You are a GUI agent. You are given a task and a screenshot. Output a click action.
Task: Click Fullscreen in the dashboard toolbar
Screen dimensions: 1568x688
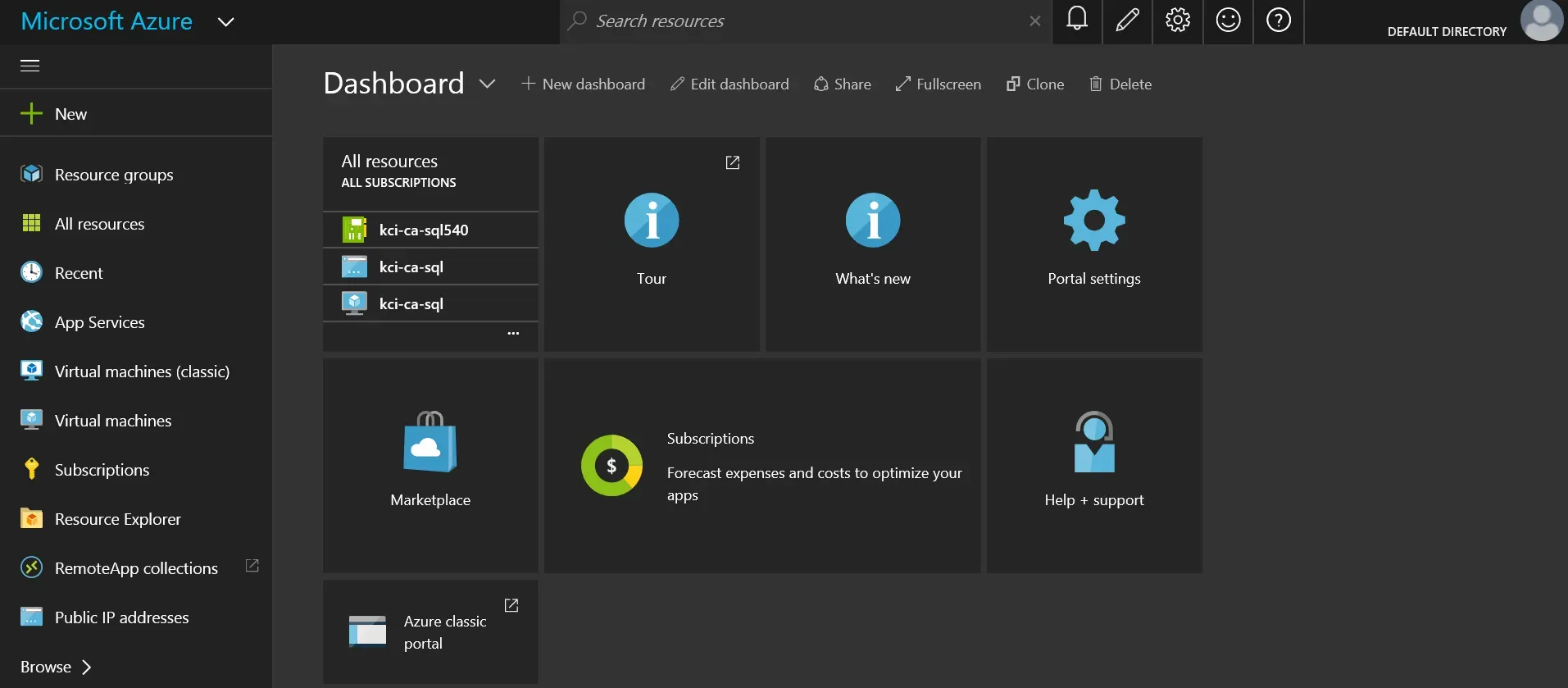tap(939, 84)
